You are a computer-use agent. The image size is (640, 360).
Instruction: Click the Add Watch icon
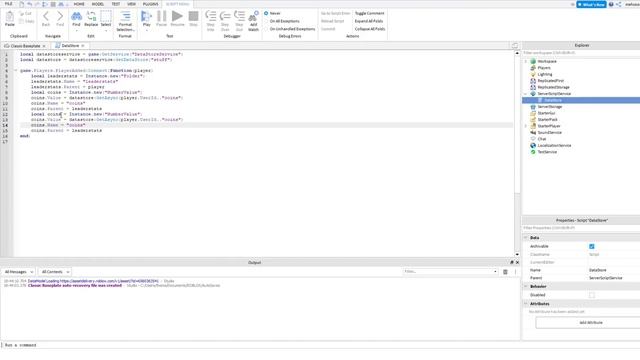point(253,16)
